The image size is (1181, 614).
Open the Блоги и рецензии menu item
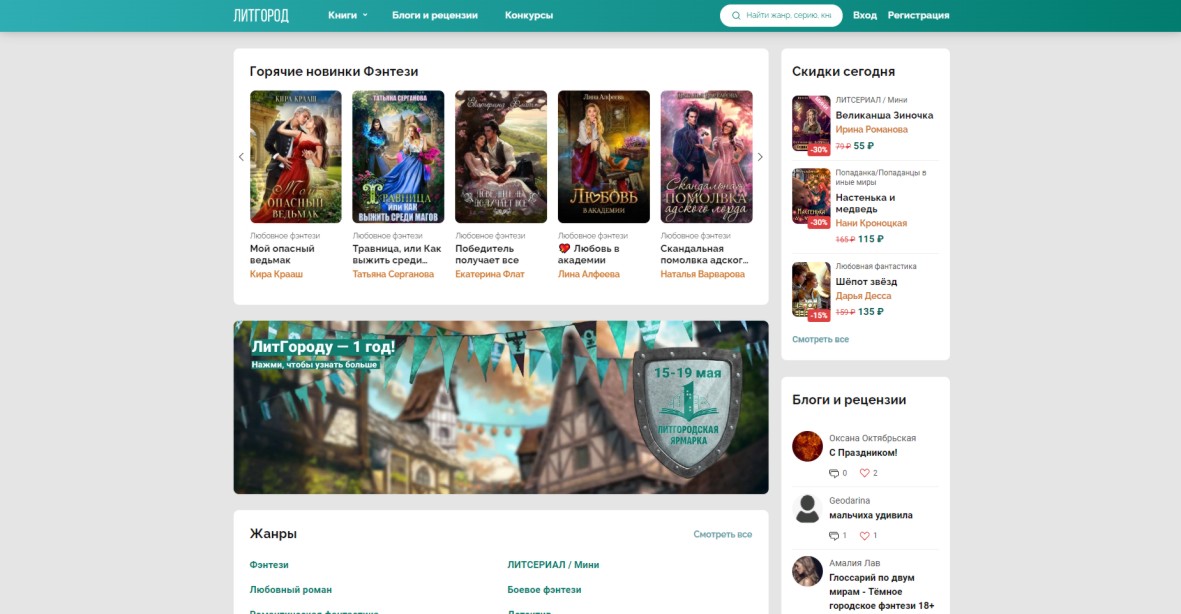434,15
